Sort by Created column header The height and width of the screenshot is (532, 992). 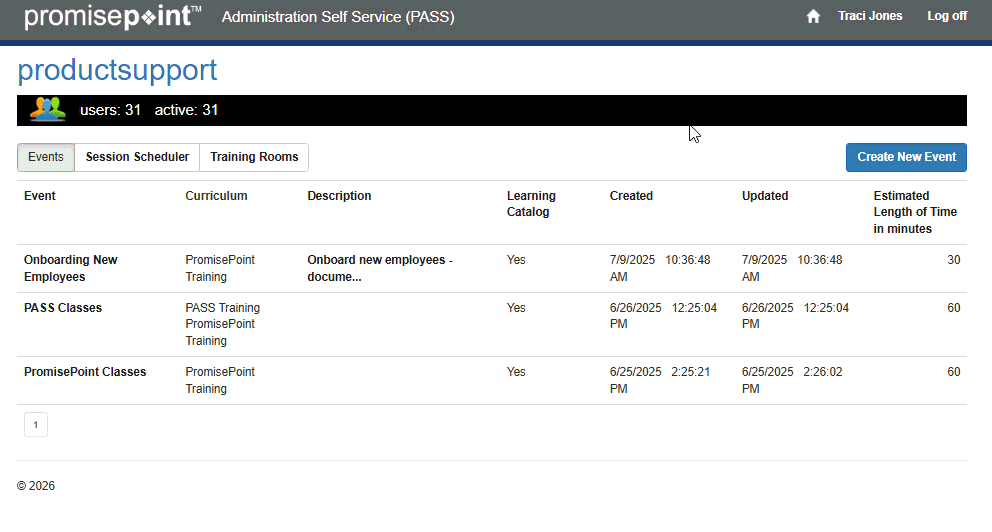click(x=631, y=196)
